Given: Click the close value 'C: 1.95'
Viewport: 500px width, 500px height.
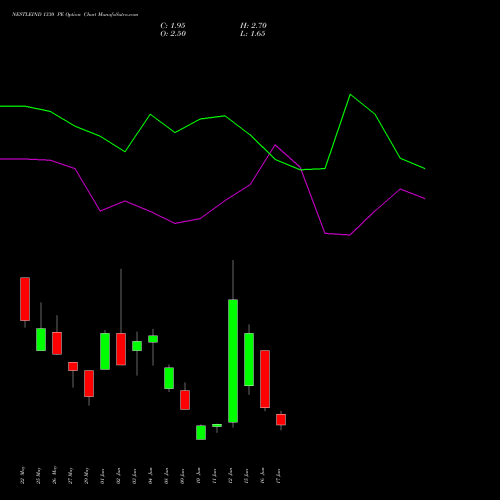Looking at the screenshot, I should pos(173,26).
